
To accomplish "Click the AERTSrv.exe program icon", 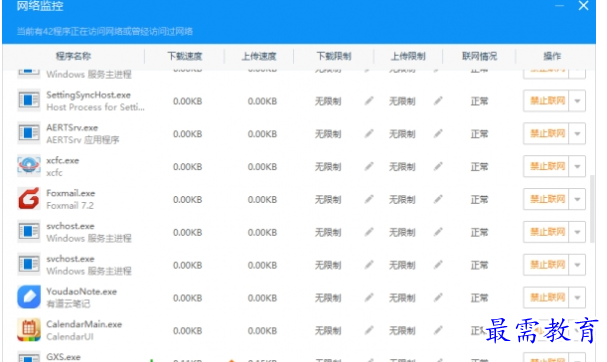I will click(29, 133).
